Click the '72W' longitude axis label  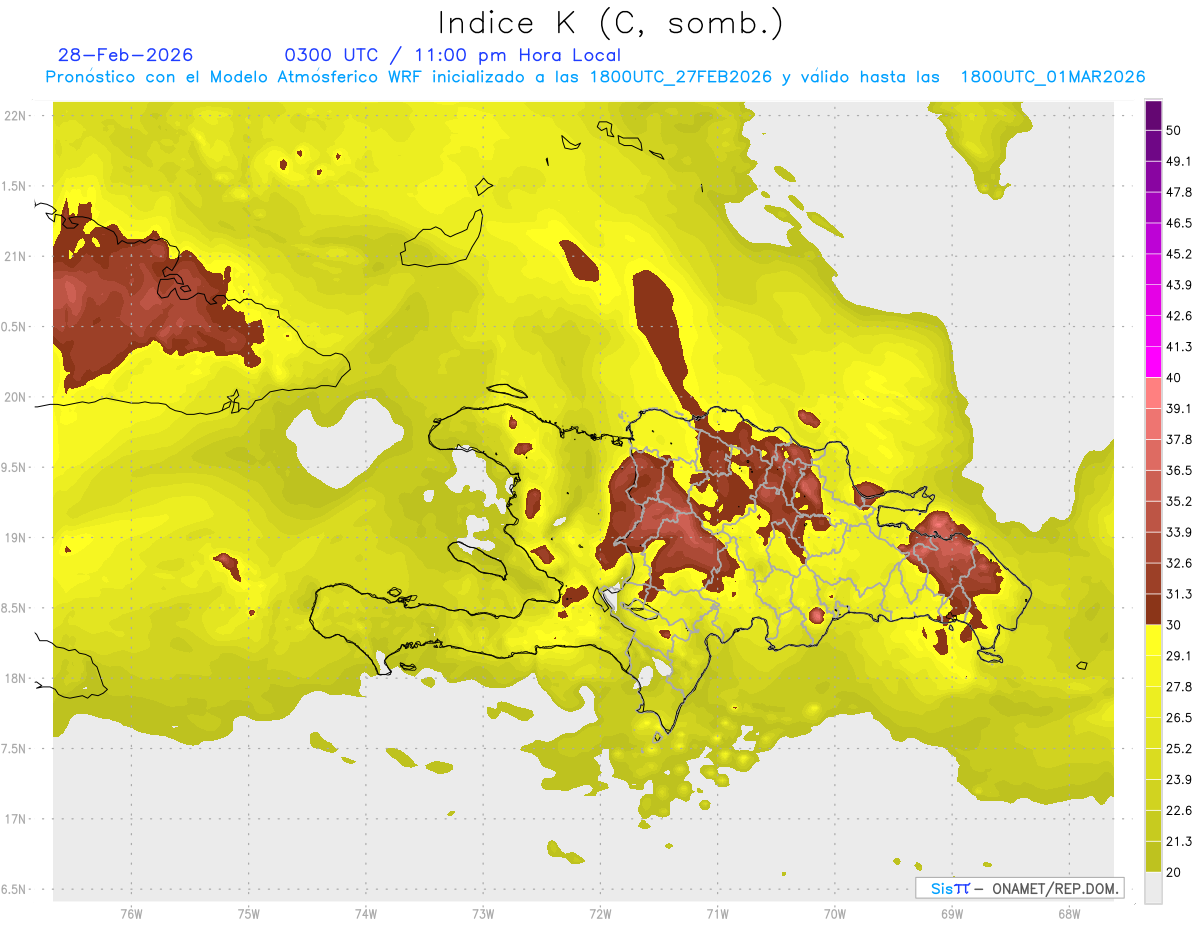coord(600,914)
